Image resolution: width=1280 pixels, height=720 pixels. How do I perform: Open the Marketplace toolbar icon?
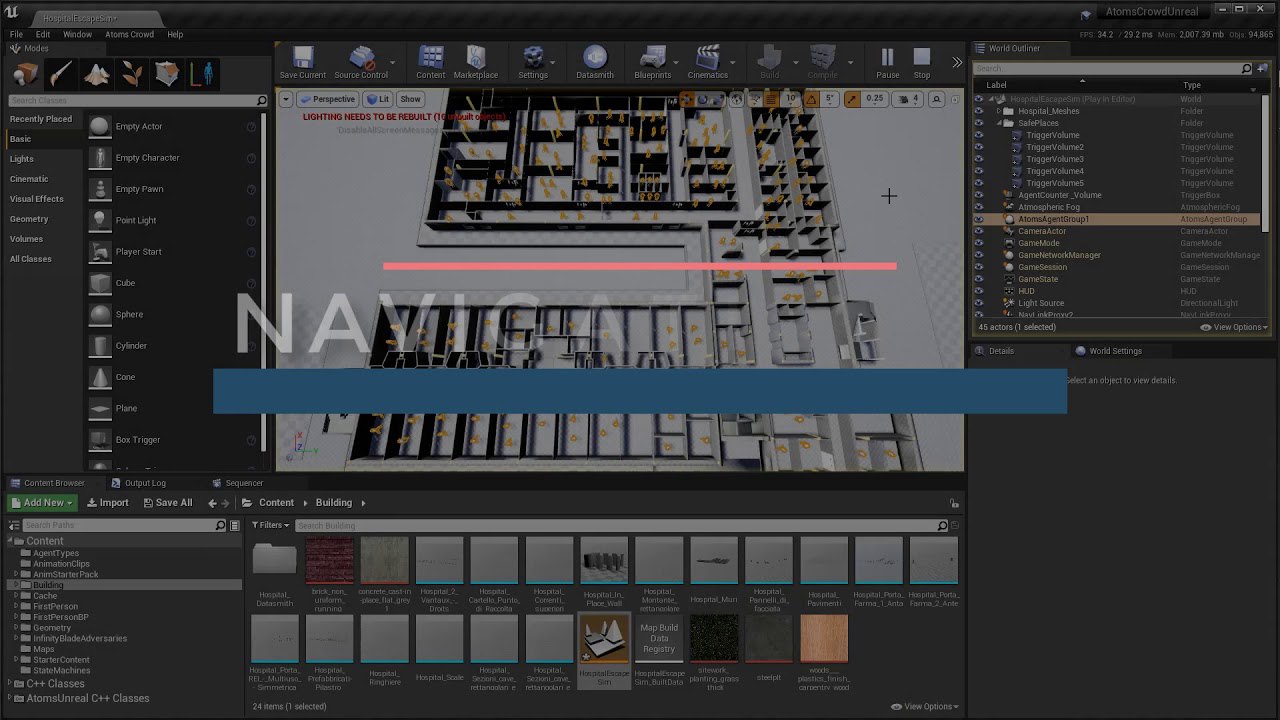[476, 62]
